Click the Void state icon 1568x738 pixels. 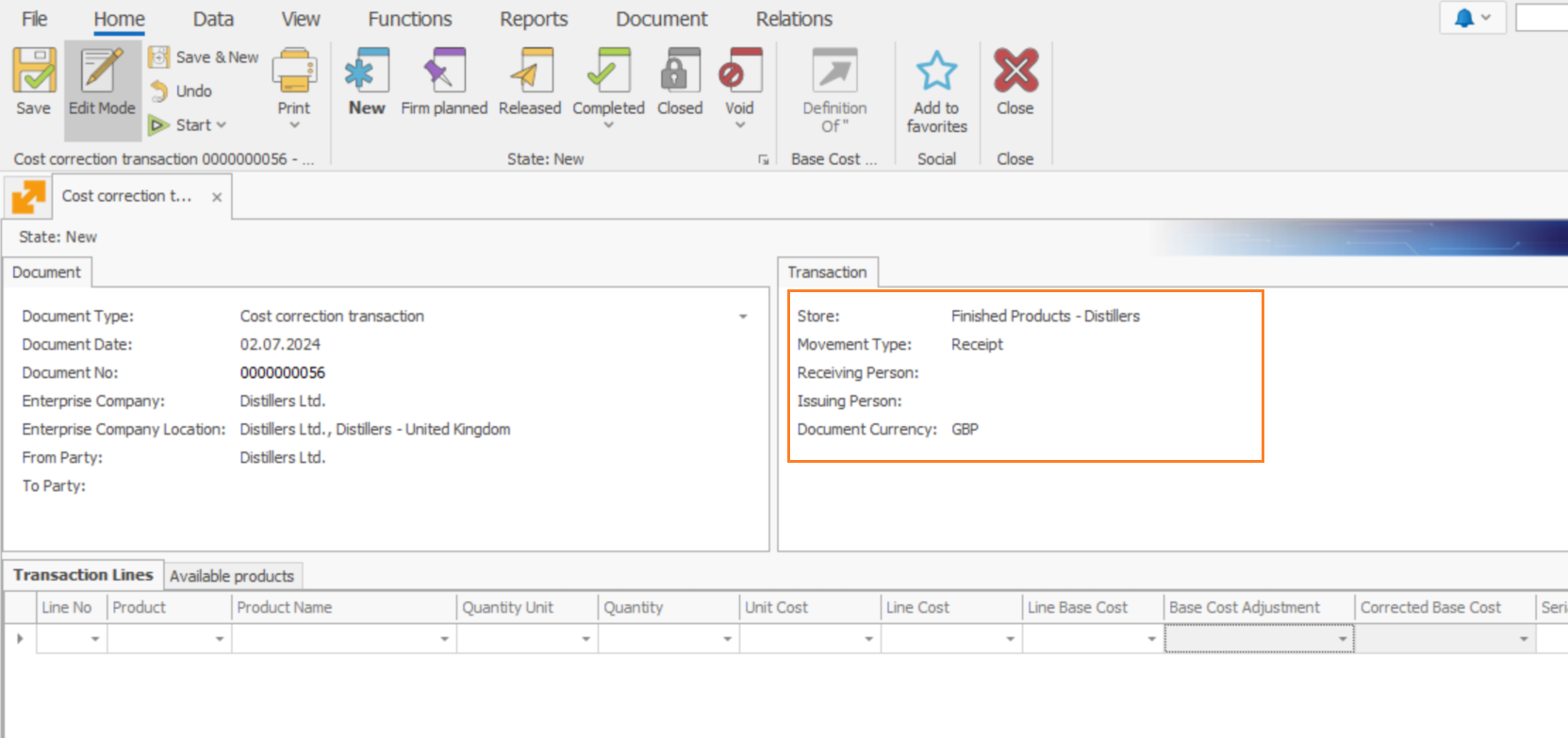[x=739, y=72]
